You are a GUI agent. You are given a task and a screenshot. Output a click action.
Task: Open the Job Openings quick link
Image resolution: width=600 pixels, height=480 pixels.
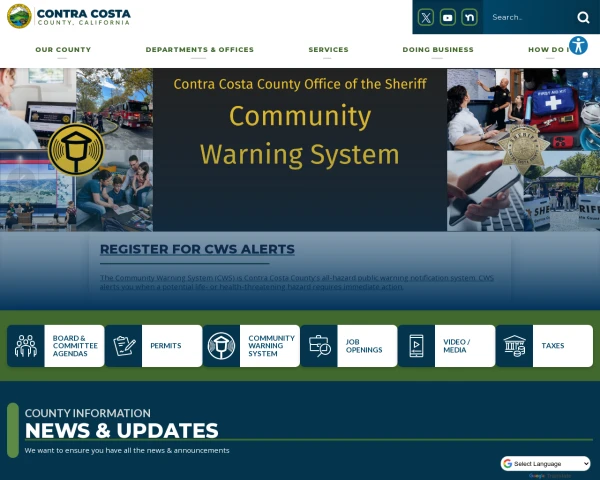tap(349, 346)
